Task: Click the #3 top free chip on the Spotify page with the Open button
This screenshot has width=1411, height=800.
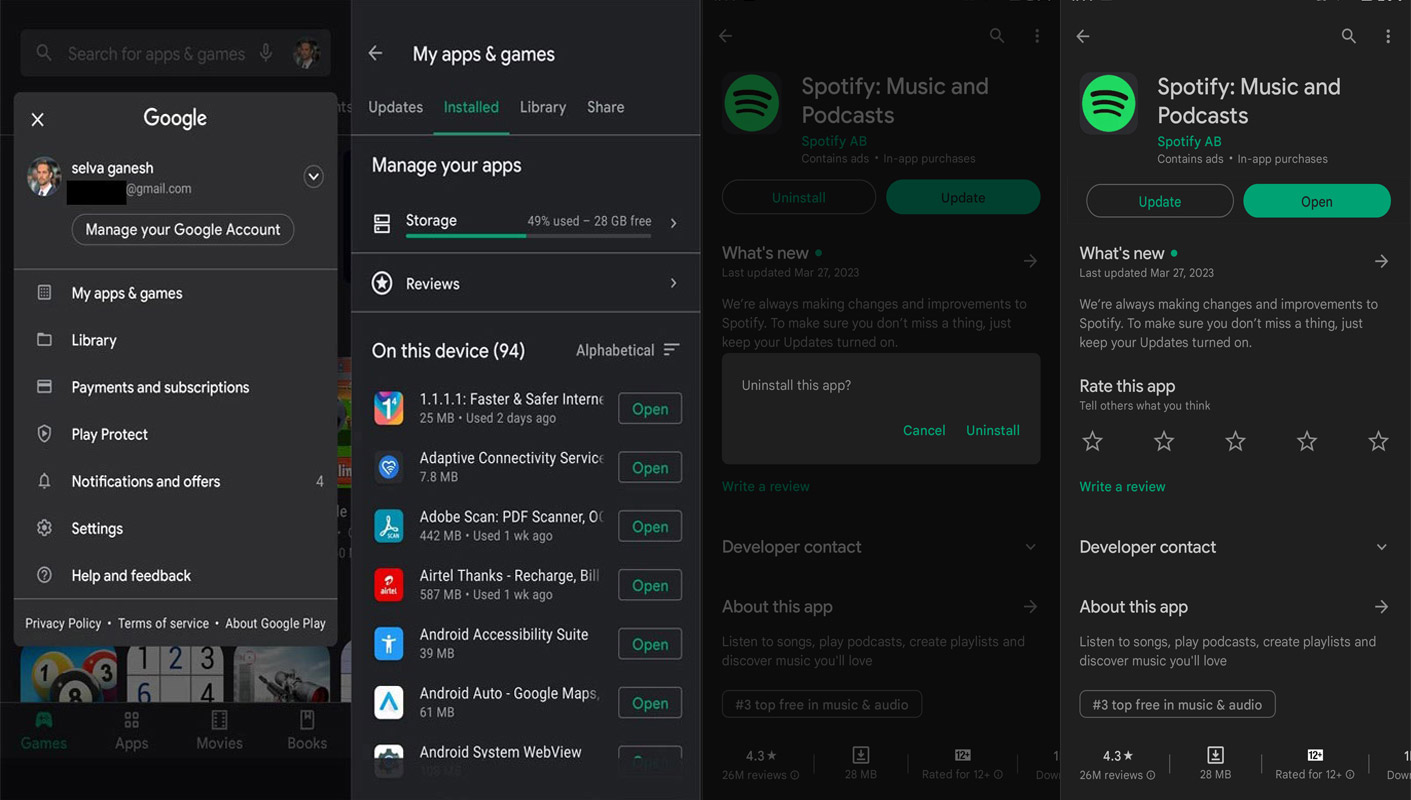Action: point(1177,704)
